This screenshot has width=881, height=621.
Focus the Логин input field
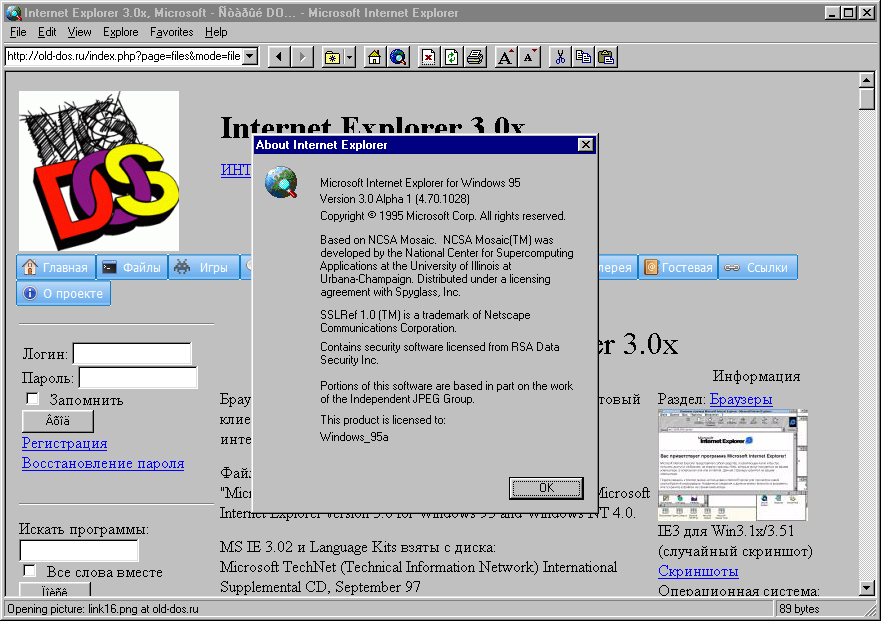point(132,353)
